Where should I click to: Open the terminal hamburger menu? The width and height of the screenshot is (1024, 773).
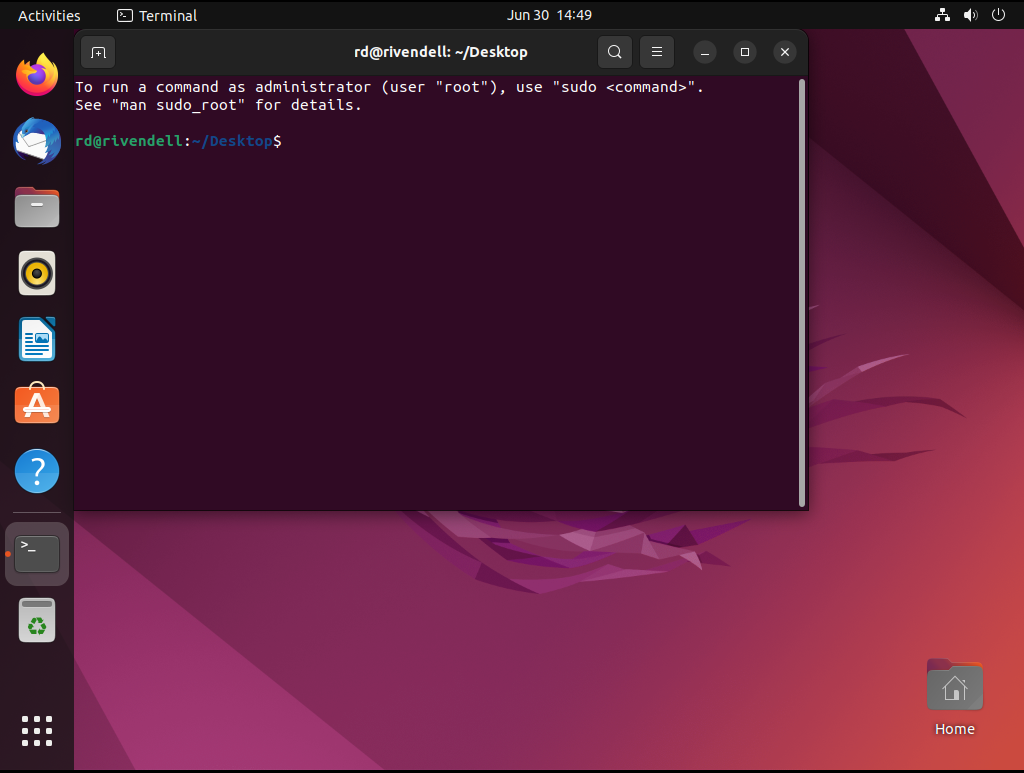tap(657, 52)
